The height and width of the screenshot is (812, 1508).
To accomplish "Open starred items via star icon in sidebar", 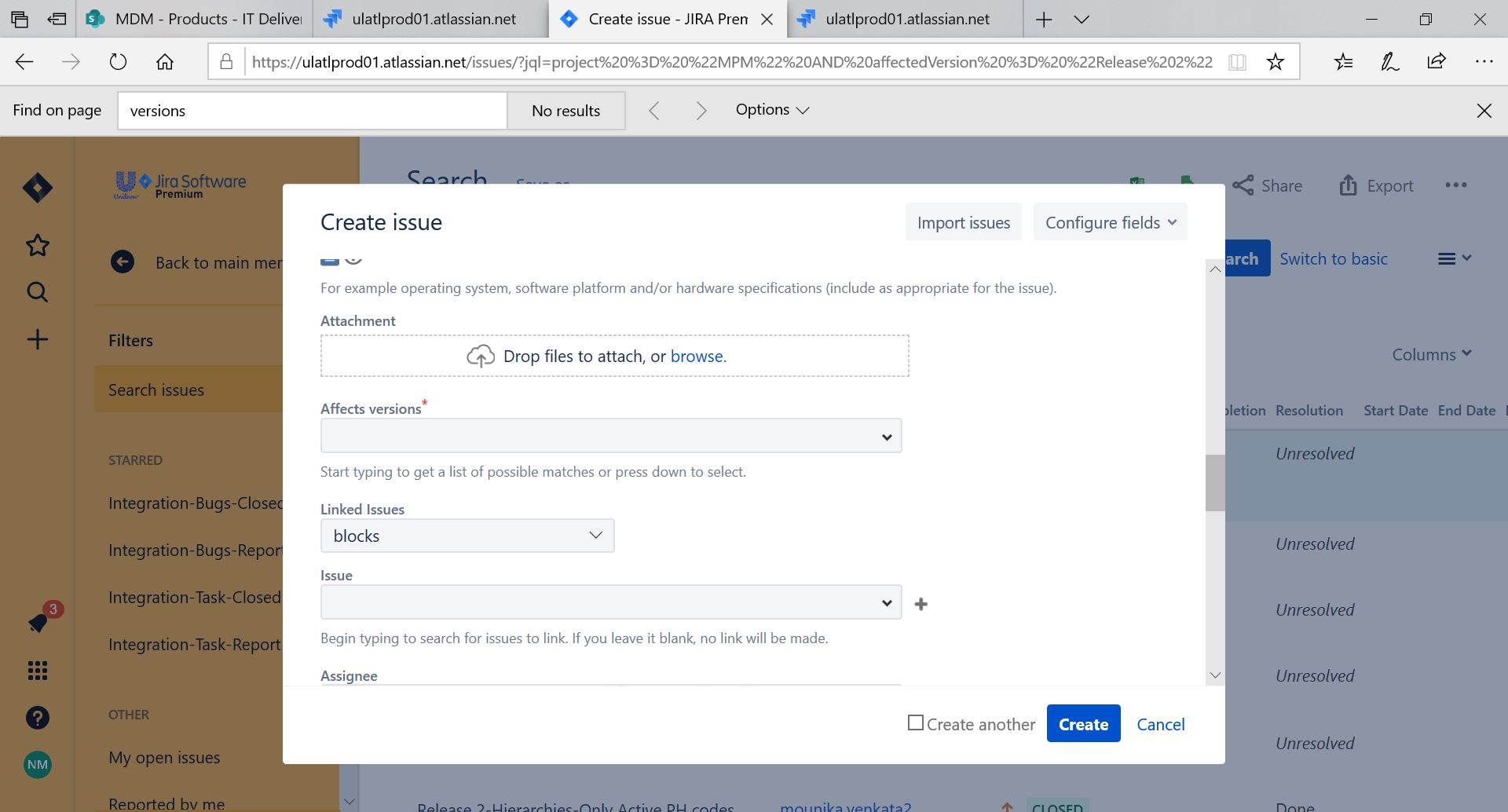I will point(37,246).
